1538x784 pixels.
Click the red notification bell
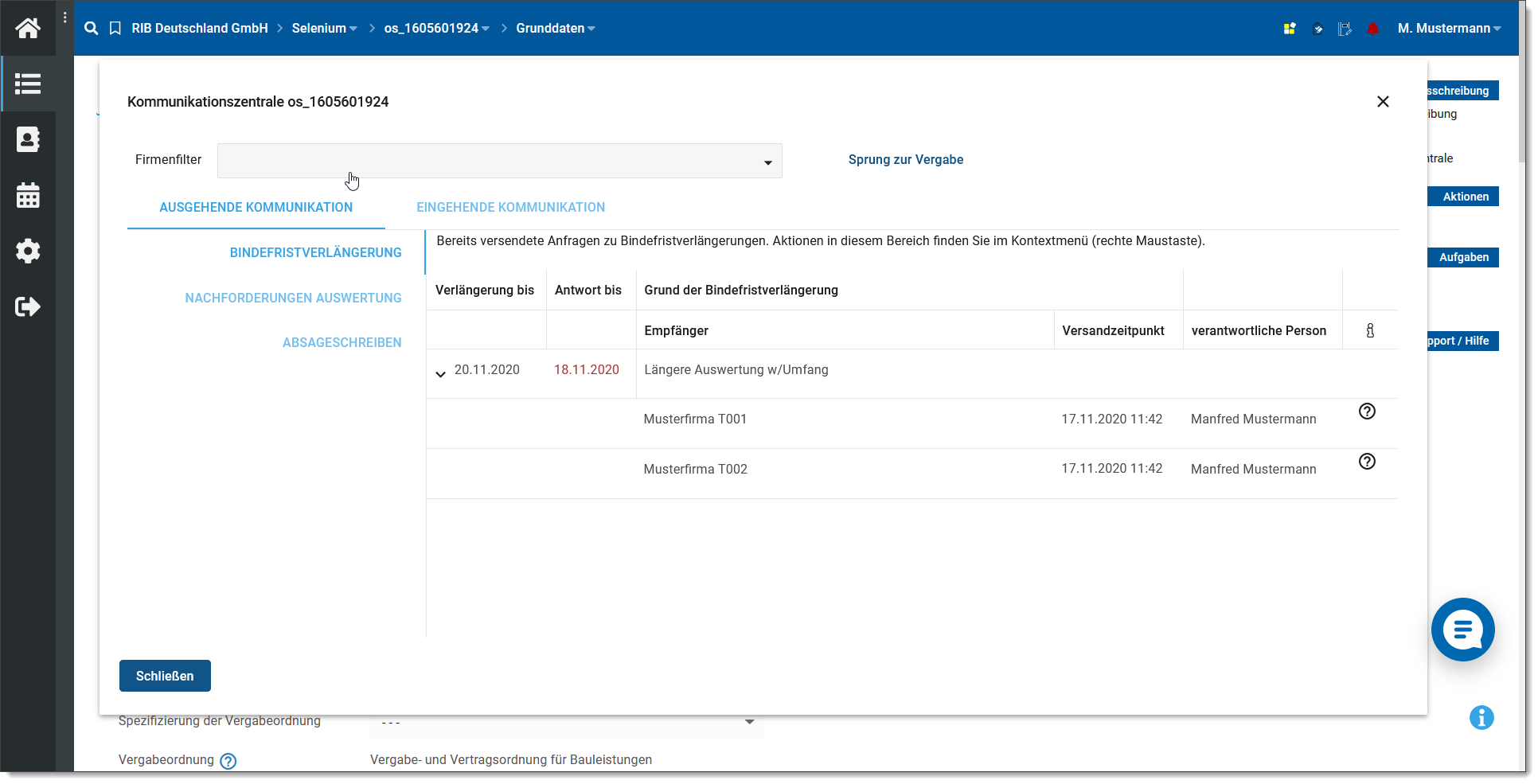point(1372,29)
